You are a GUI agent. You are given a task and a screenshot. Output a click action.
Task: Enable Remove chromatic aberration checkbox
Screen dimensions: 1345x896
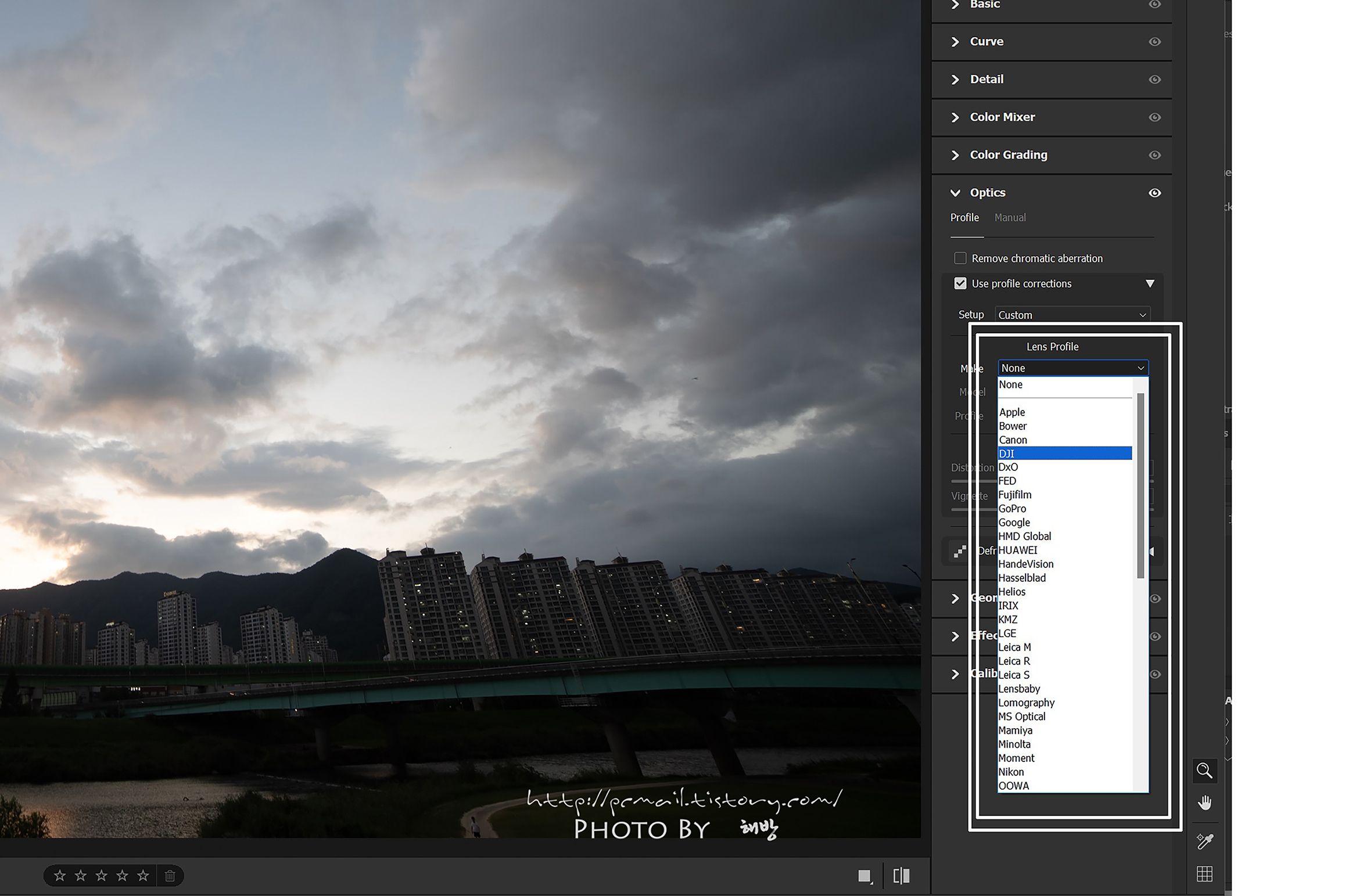tap(960, 258)
